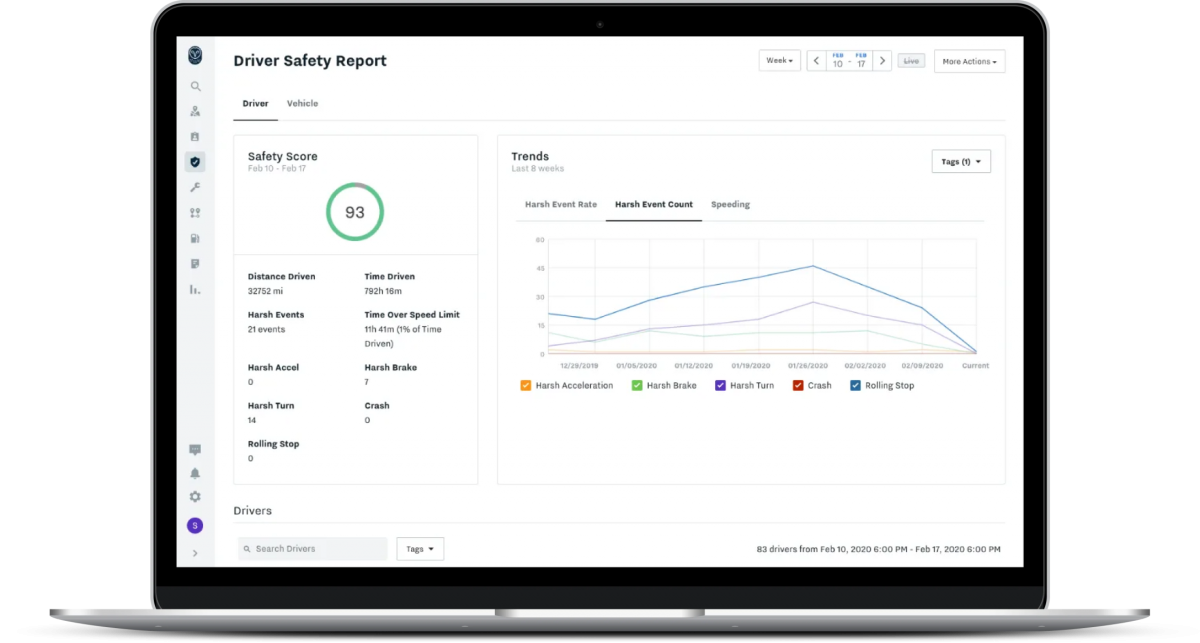Click the 792h 16m time driven value
1200x643 pixels.
point(385,291)
